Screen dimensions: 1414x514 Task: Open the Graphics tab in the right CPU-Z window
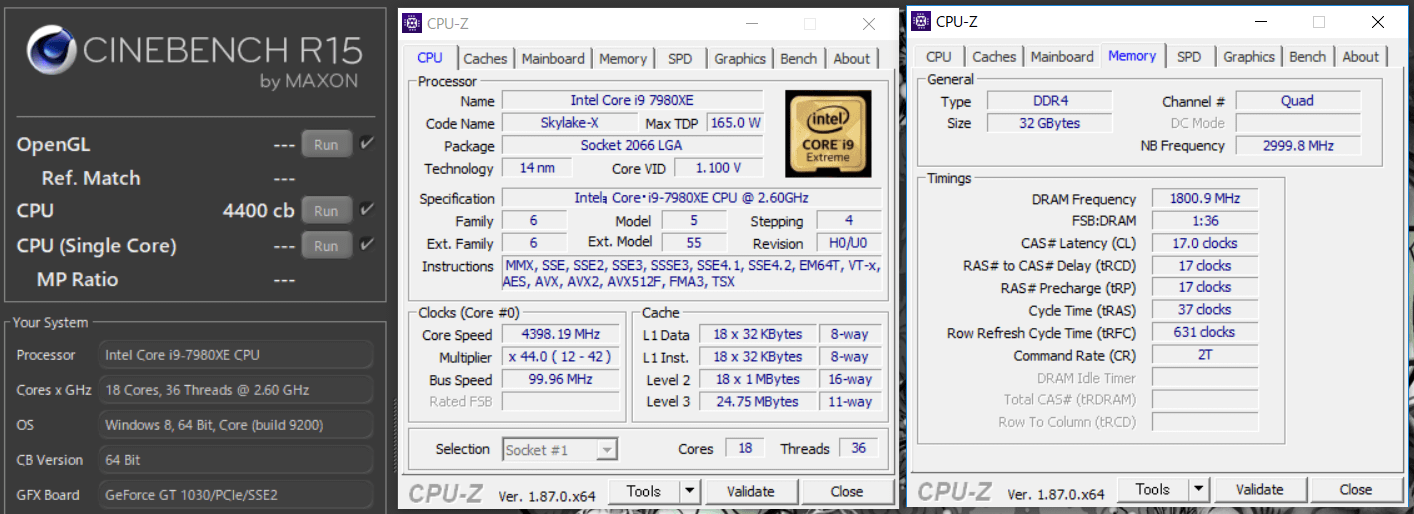coord(1249,57)
